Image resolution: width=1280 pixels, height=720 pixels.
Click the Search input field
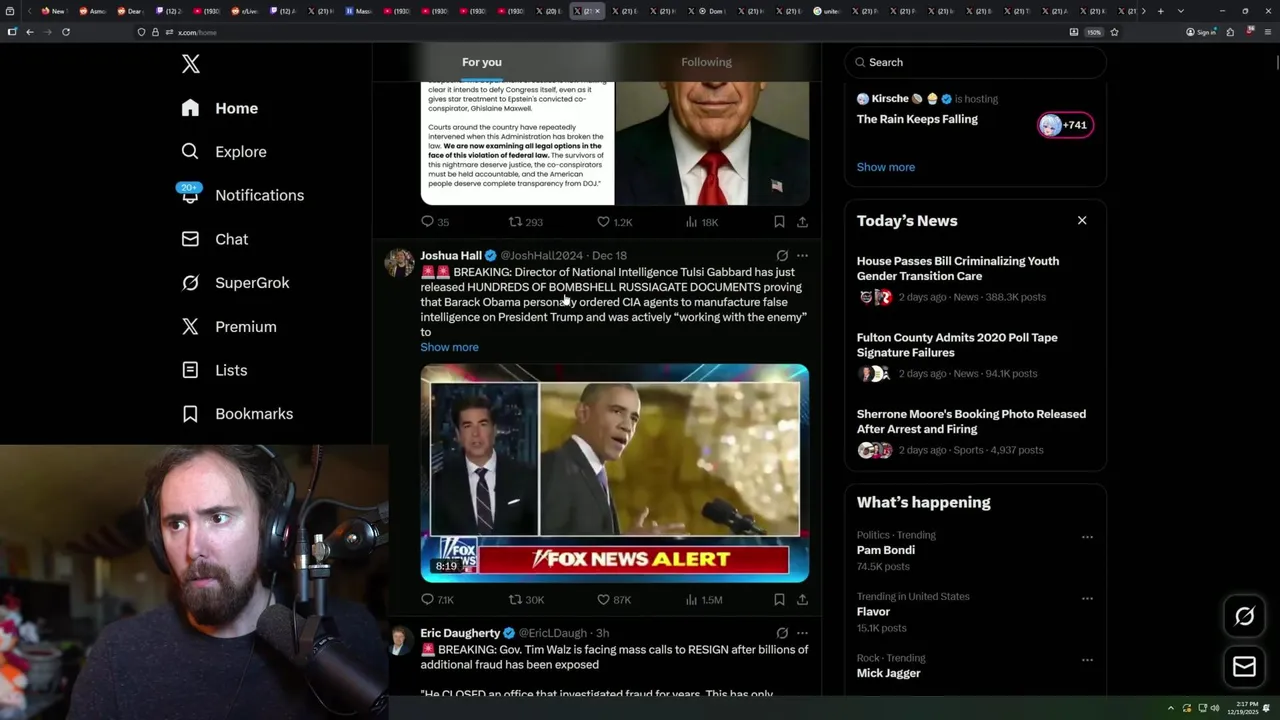point(975,62)
